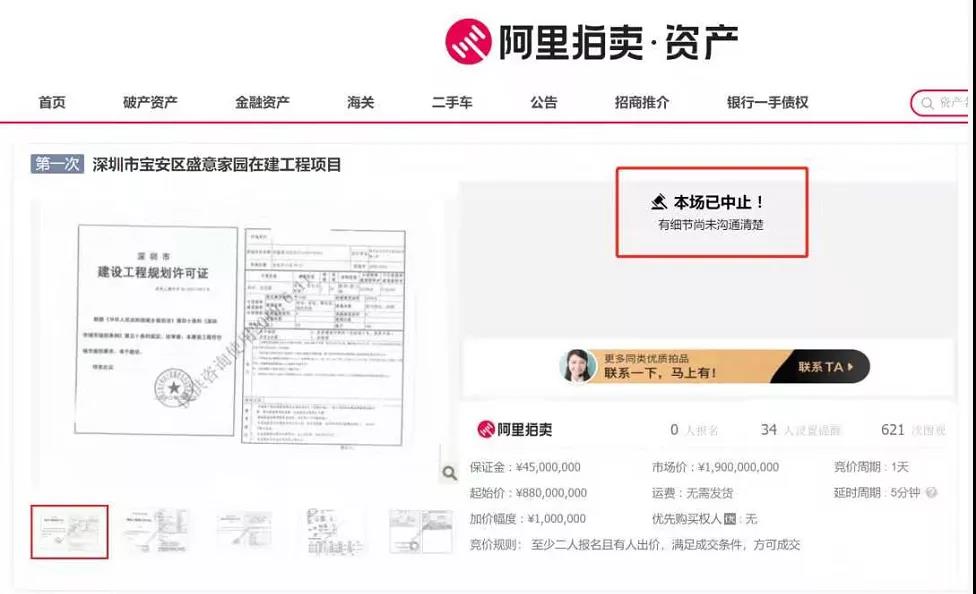
Task: Click the 延时周期 5分钟 text
Action: click(x=877, y=493)
